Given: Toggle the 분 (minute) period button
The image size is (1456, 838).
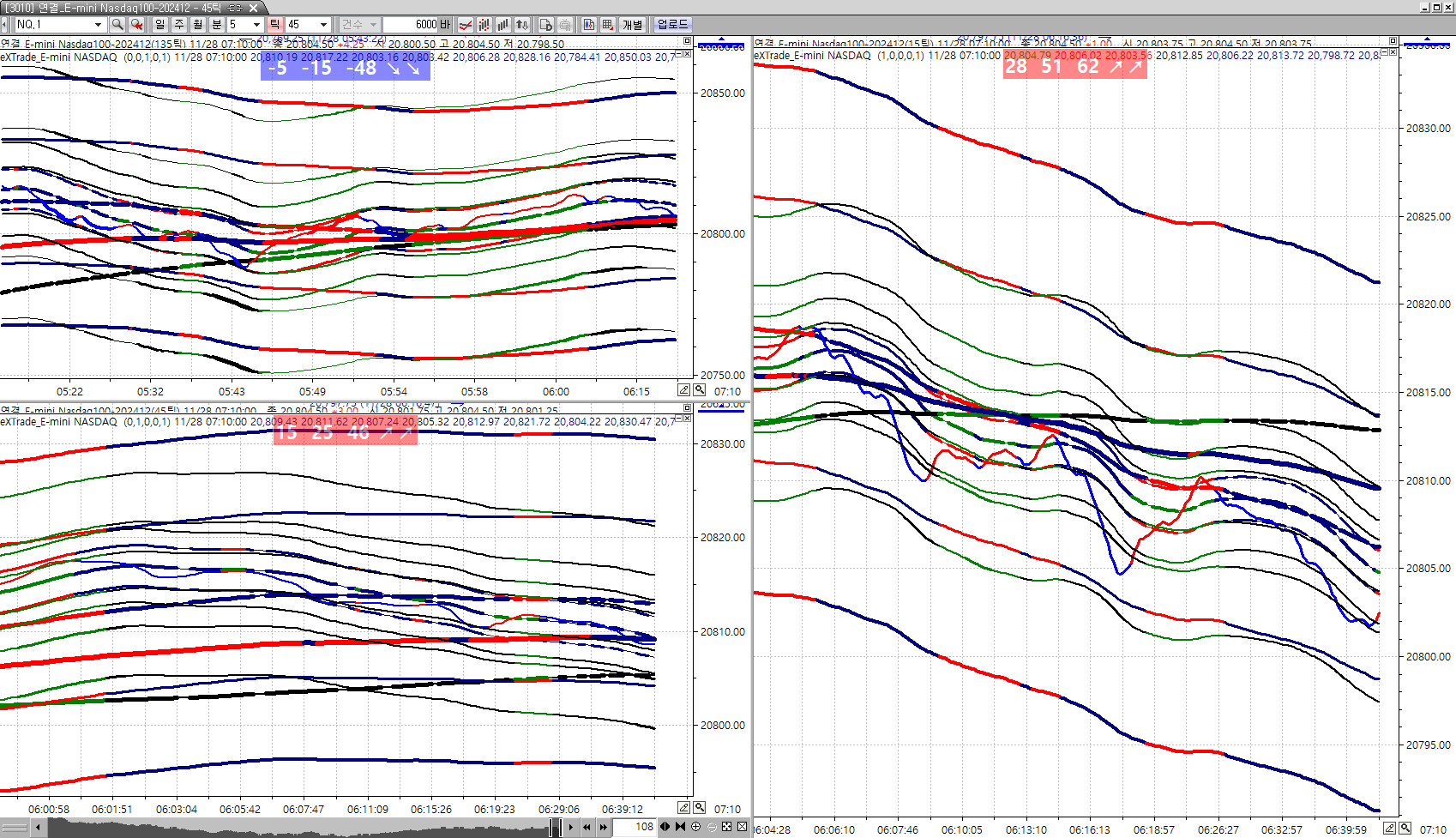Looking at the screenshot, I should pos(217,25).
